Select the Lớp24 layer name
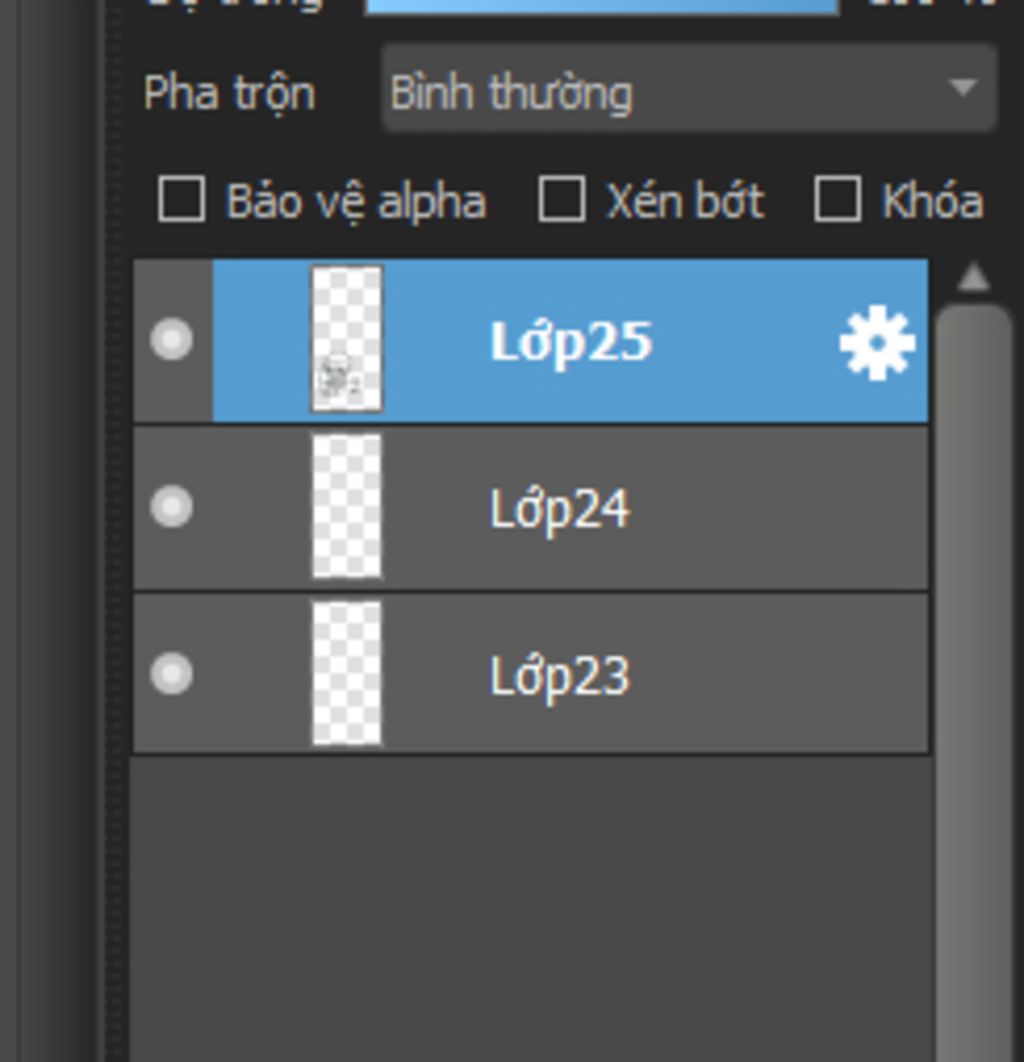The image size is (1024, 1062). click(559, 509)
